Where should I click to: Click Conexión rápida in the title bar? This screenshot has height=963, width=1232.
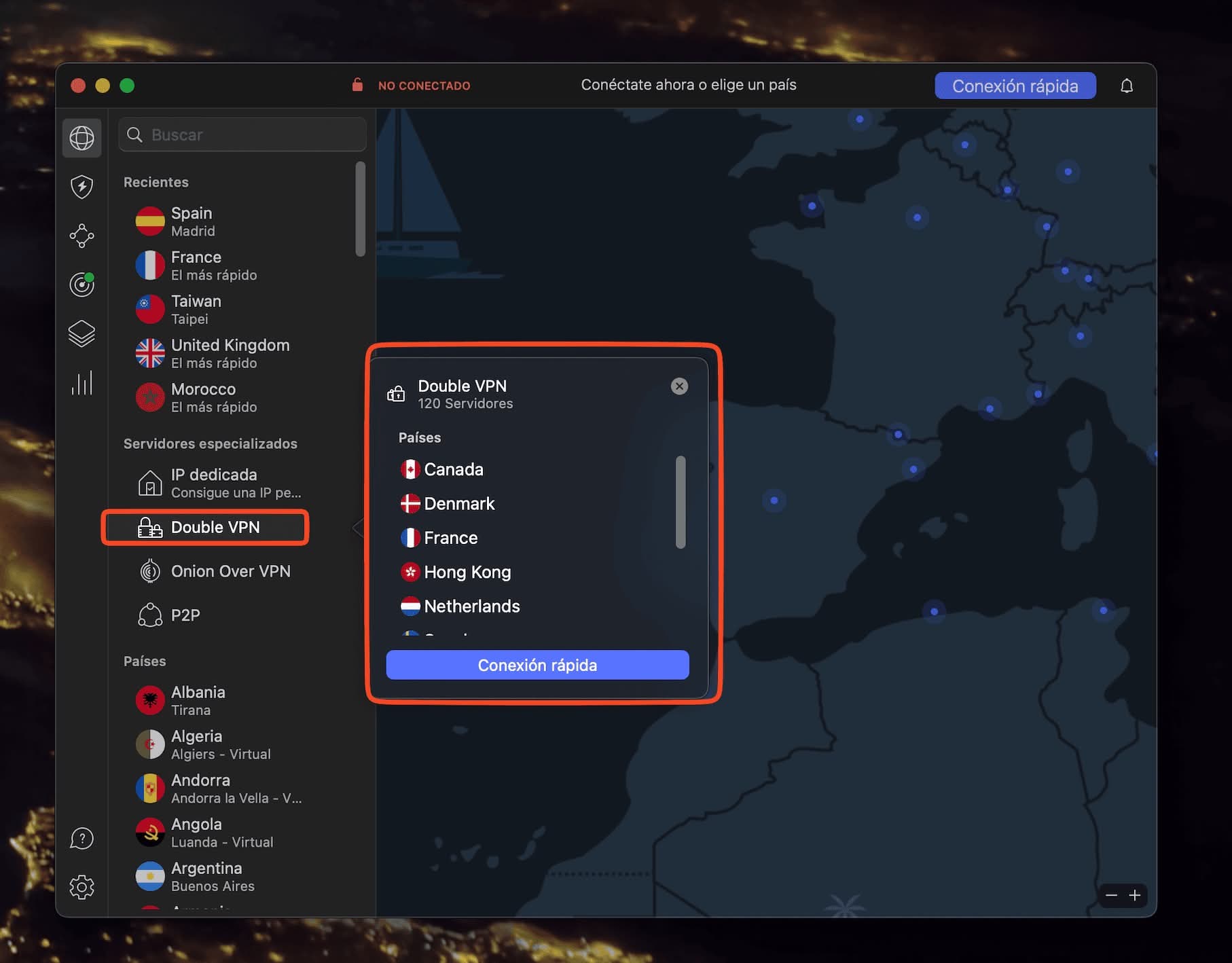click(1015, 86)
